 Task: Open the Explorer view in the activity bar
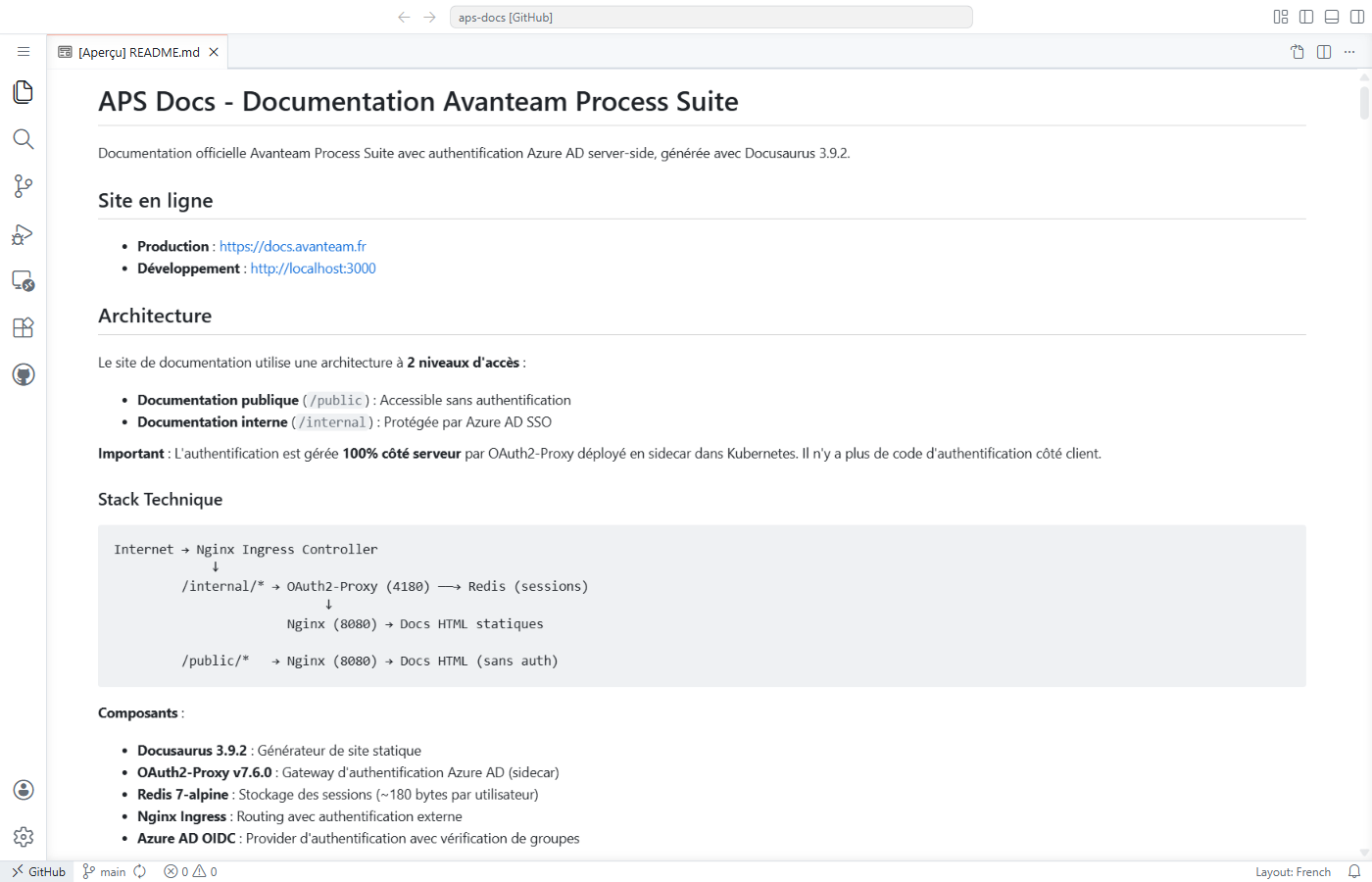23,91
